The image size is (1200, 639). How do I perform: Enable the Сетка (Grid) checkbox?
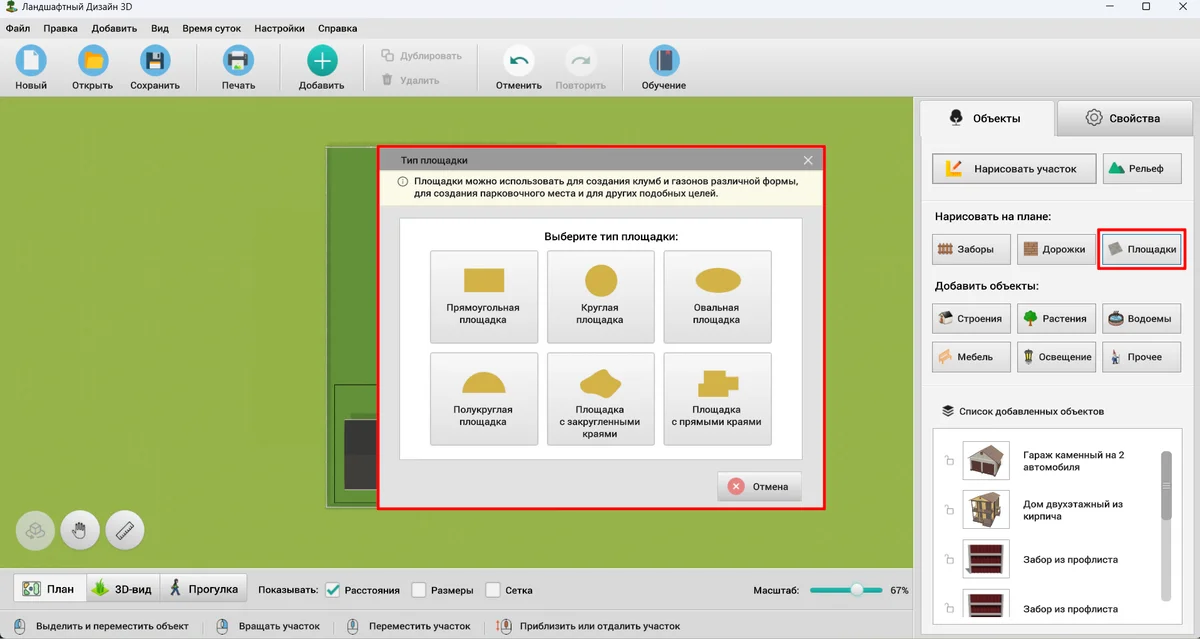pyautogui.click(x=493, y=590)
